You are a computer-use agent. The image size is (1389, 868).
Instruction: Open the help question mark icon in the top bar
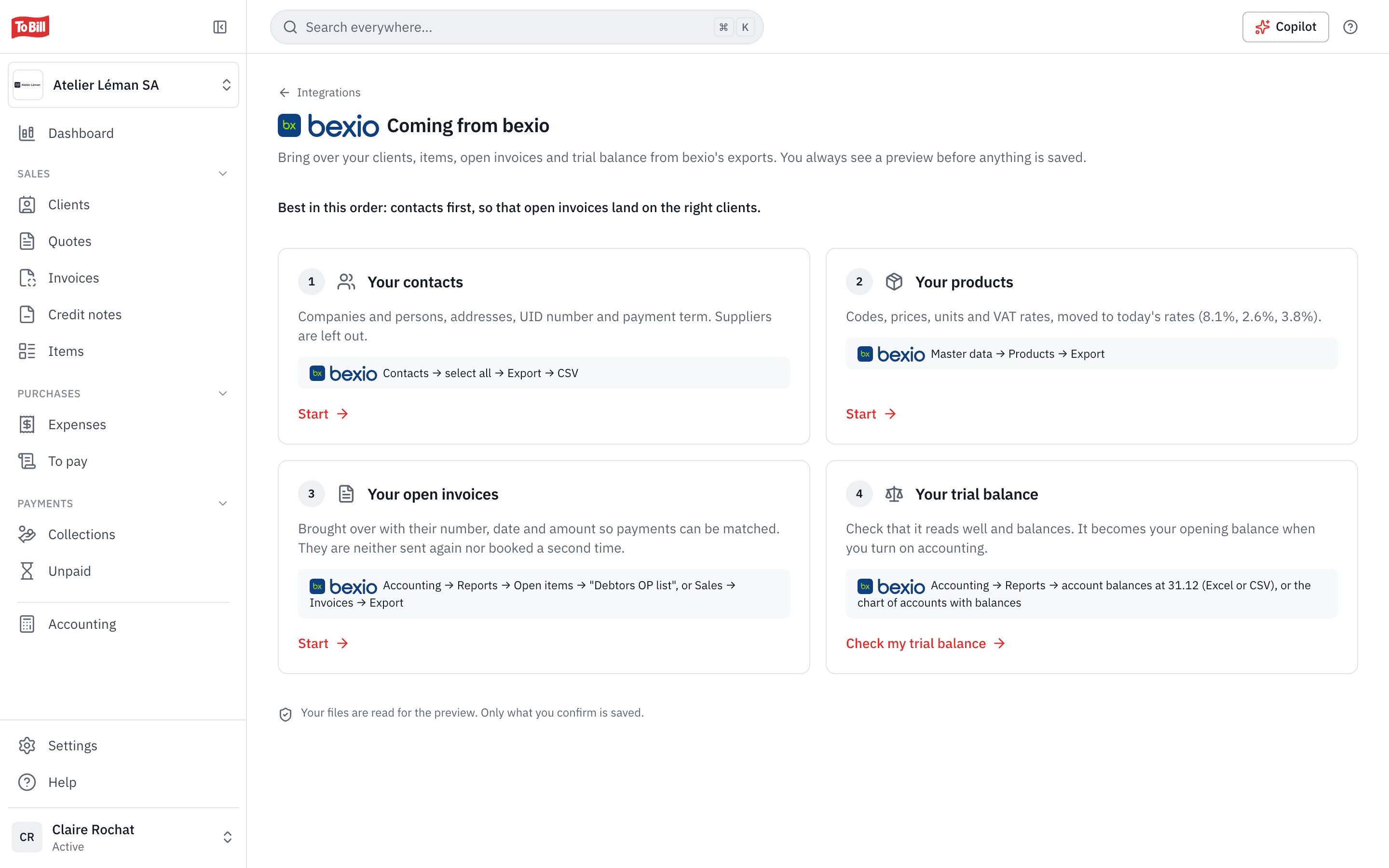[1350, 27]
